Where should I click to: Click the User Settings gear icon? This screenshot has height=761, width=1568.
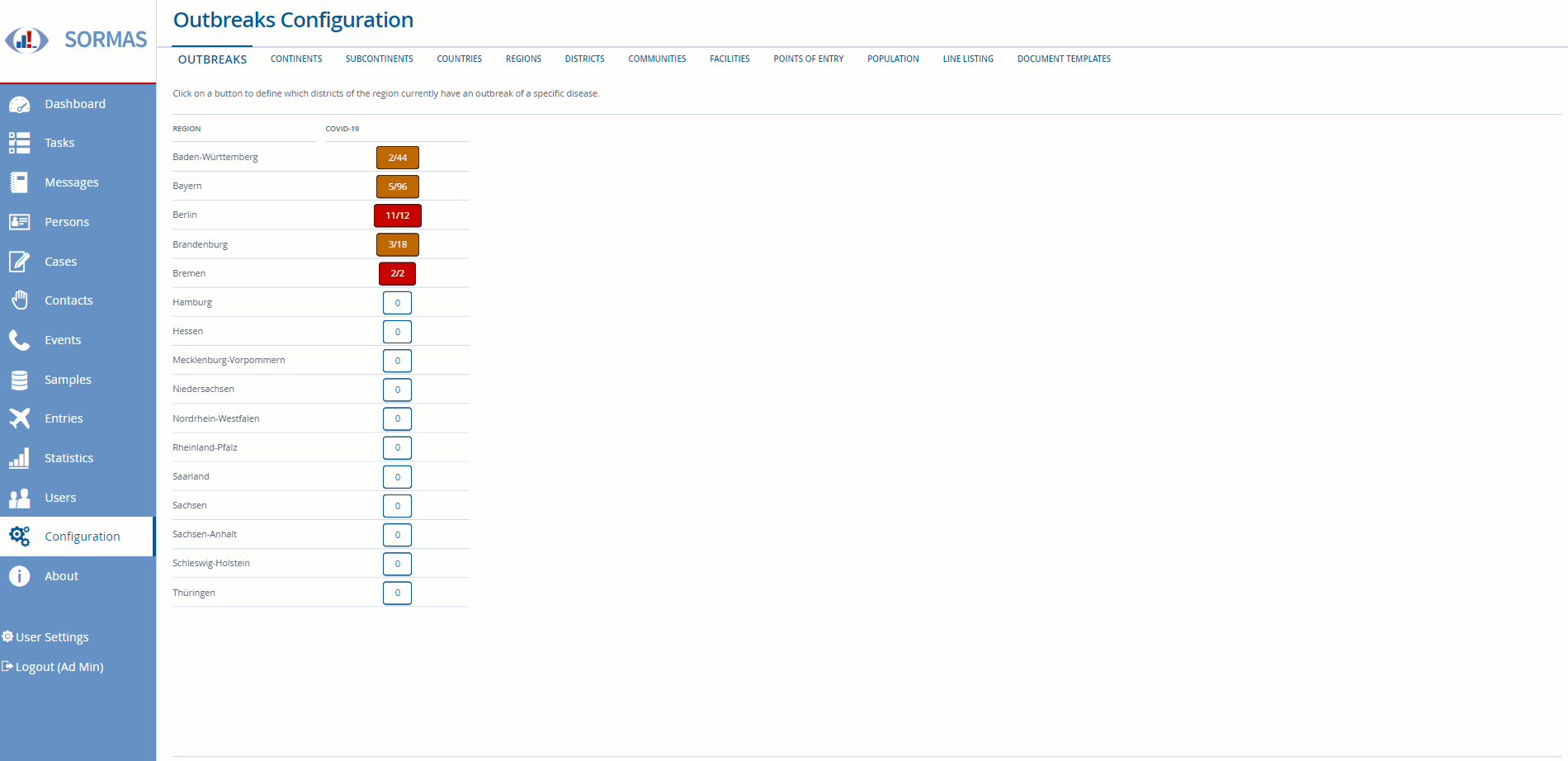(x=7, y=636)
